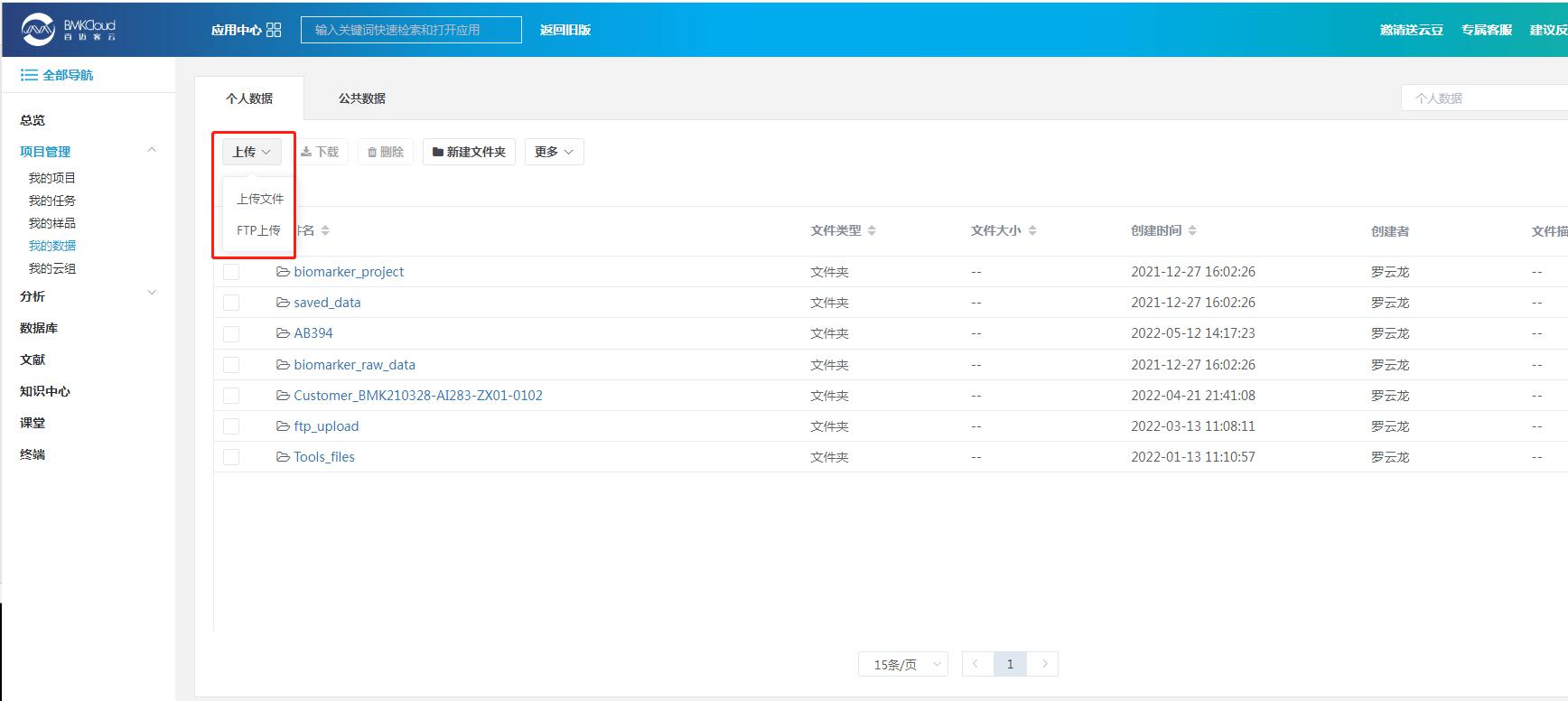Screen dimensions: 1568x701
Task: Sort by 文件大小 using sort arrows
Action: [x=1032, y=231]
